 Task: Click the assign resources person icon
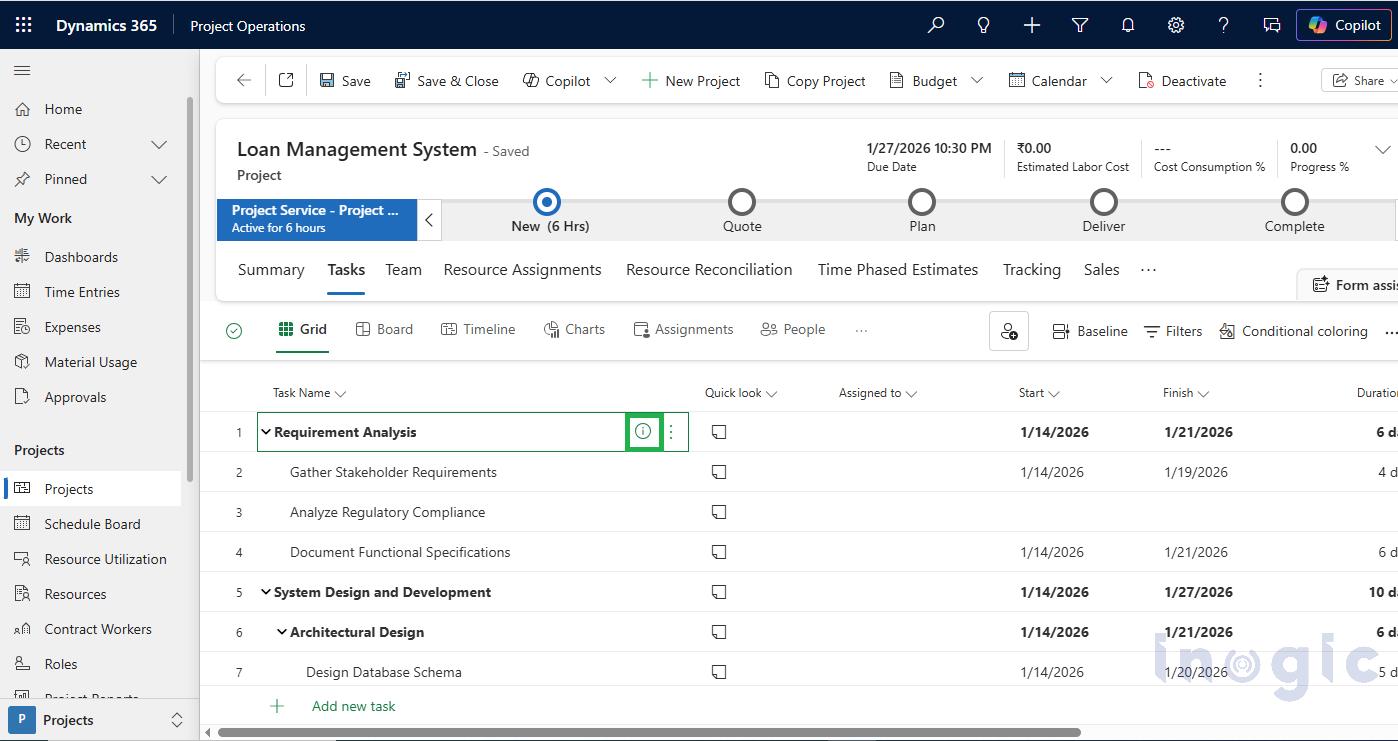point(1009,331)
